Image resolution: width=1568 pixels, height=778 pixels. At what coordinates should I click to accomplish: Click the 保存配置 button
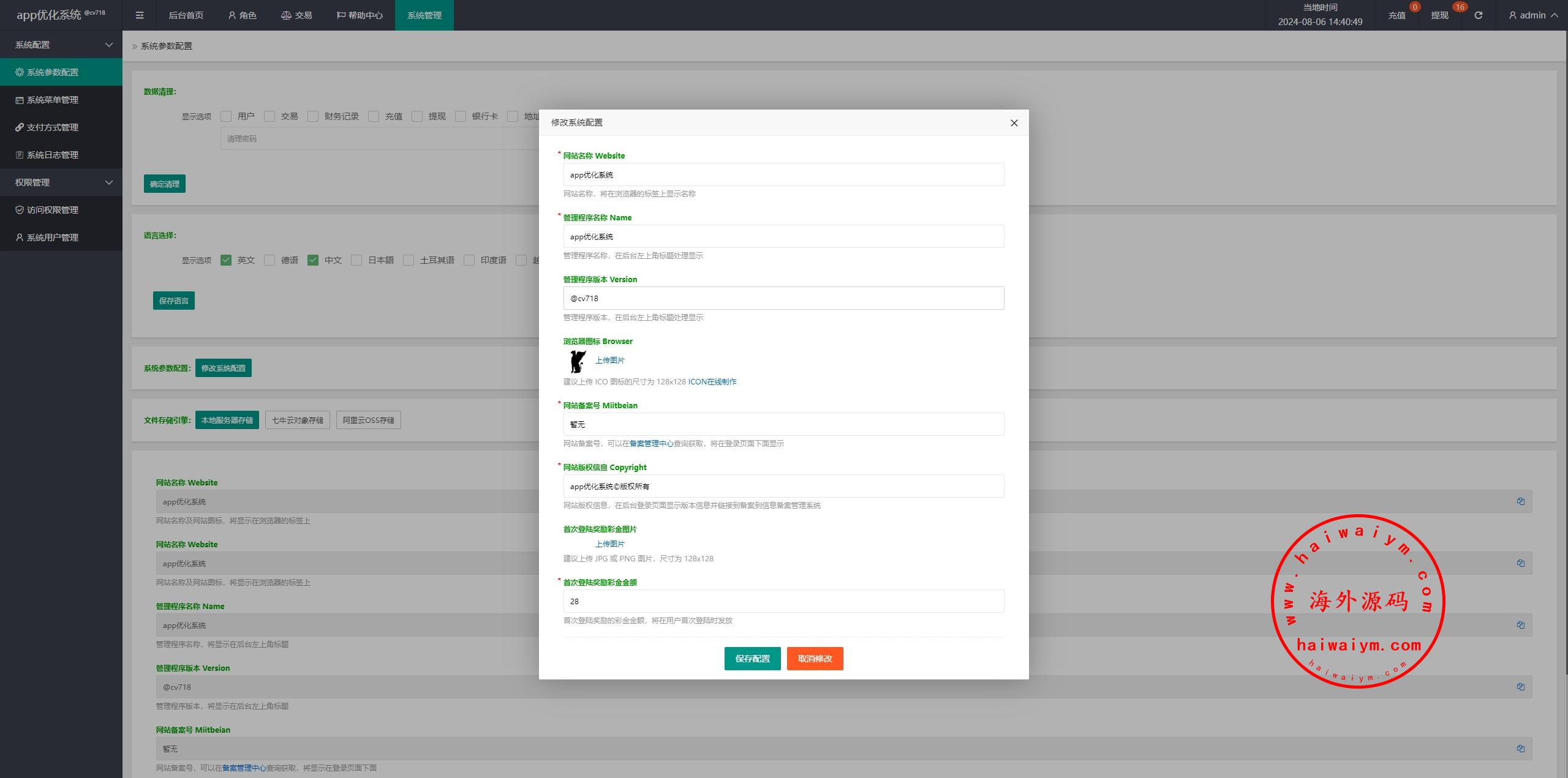click(752, 659)
